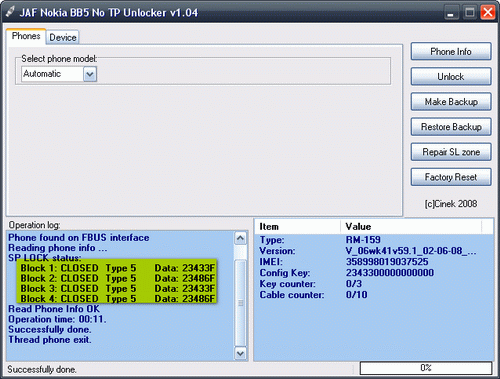Open the Select phone model dropdown arrow
500x379 pixels.
[90, 74]
